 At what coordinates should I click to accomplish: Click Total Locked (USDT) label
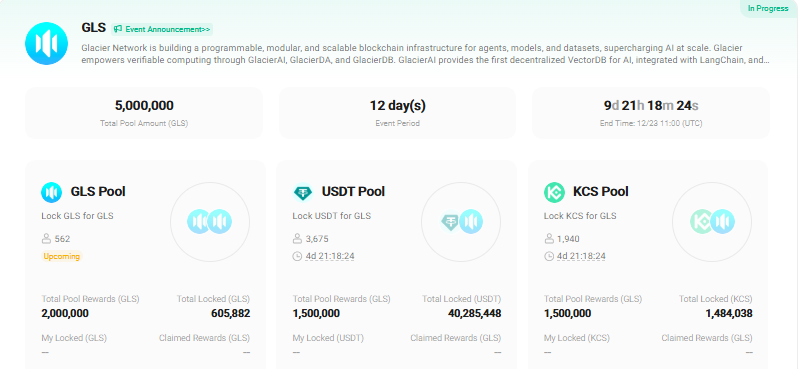[462, 299]
